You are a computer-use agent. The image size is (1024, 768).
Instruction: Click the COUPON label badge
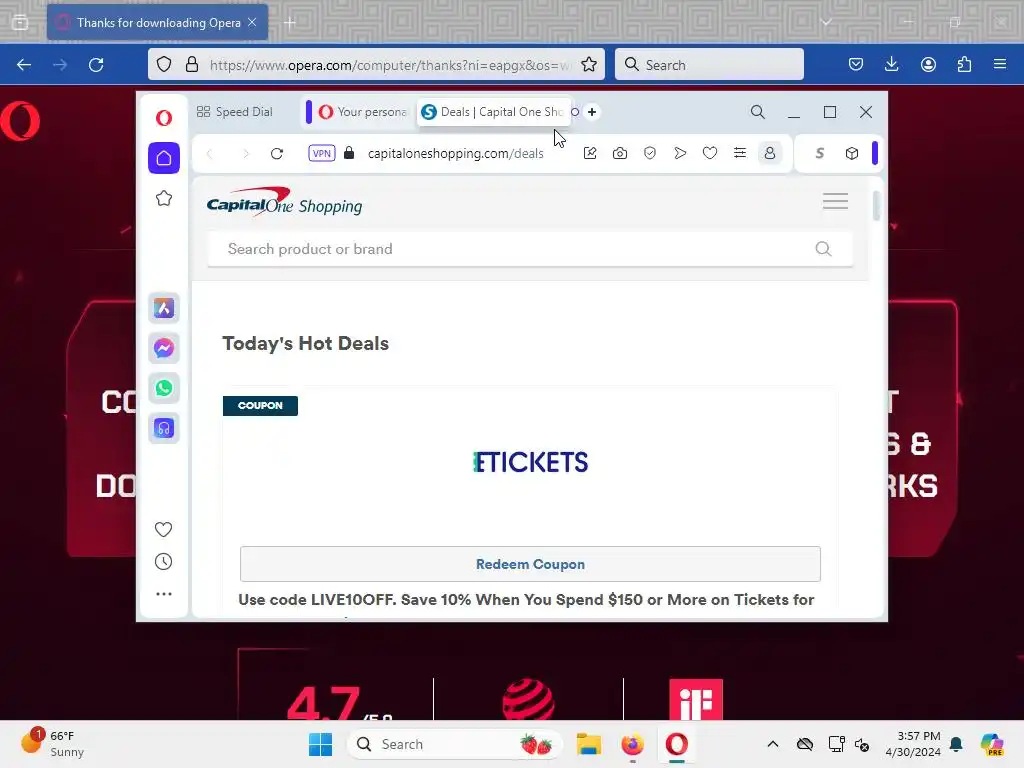pyautogui.click(x=261, y=406)
